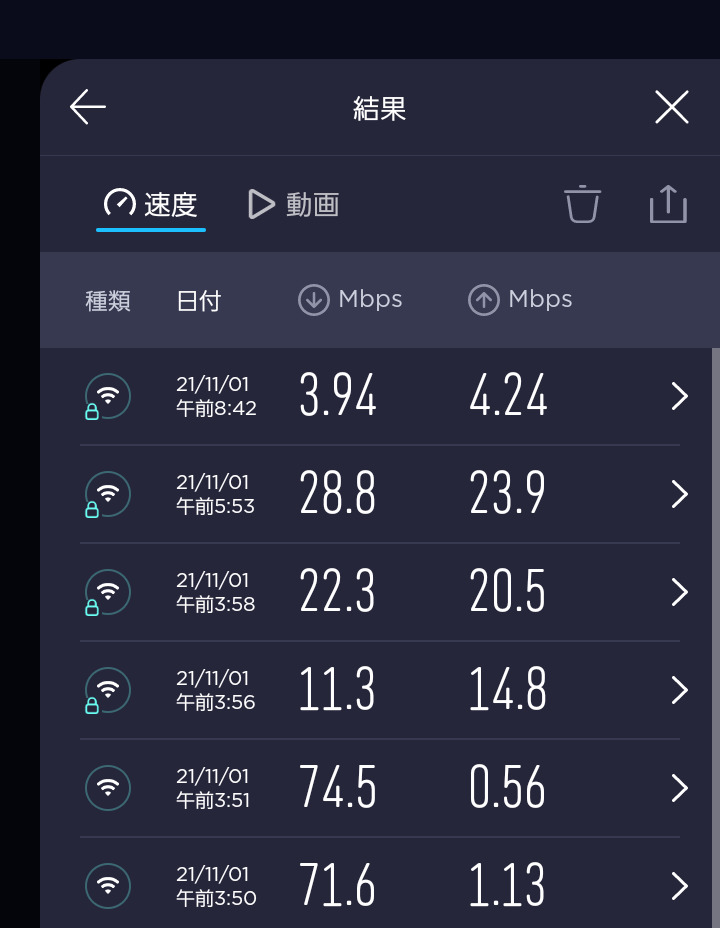The width and height of the screenshot is (720, 928).
Task: Switch to the 速度 speed tab
Action: 151,204
